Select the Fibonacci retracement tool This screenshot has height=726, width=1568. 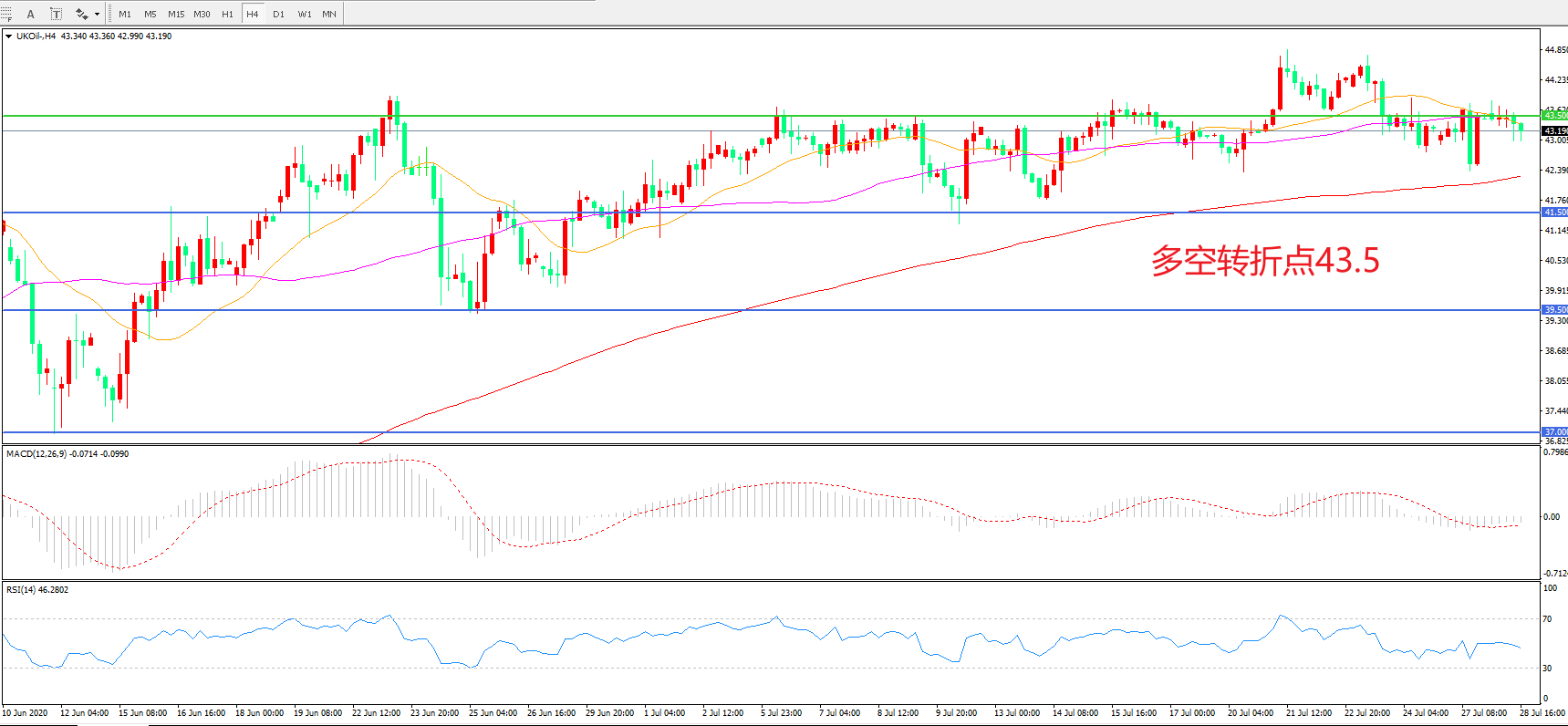(5, 14)
